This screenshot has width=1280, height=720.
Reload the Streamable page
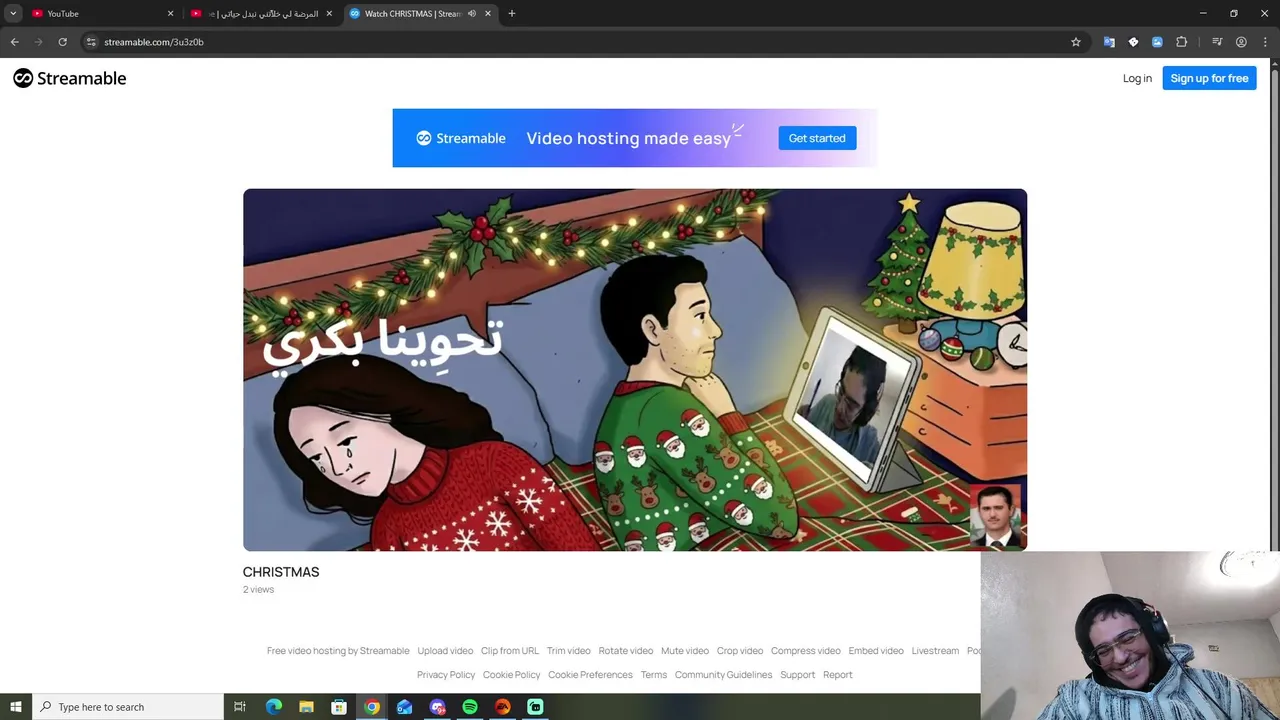pyautogui.click(x=62, y=42)
